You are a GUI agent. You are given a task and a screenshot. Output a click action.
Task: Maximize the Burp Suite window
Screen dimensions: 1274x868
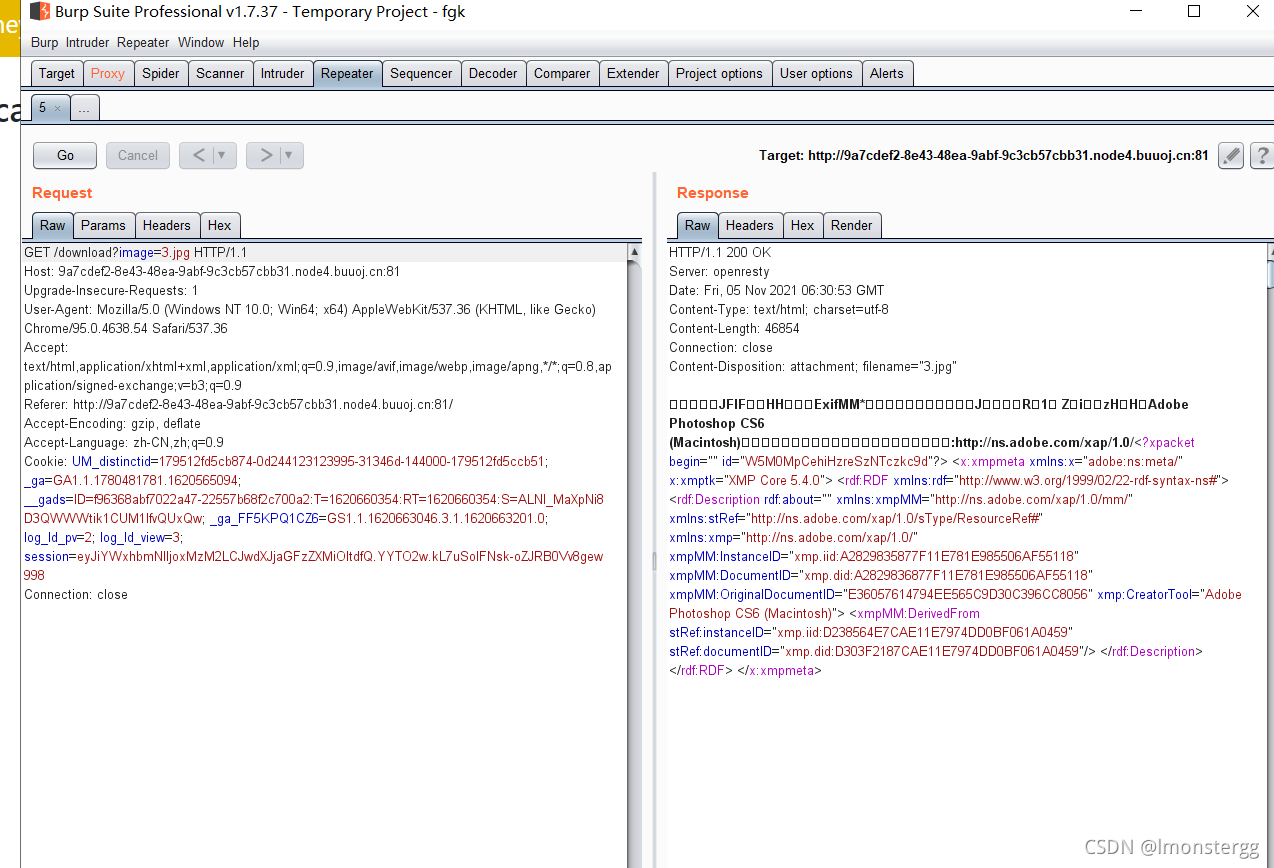point(1194,12)
